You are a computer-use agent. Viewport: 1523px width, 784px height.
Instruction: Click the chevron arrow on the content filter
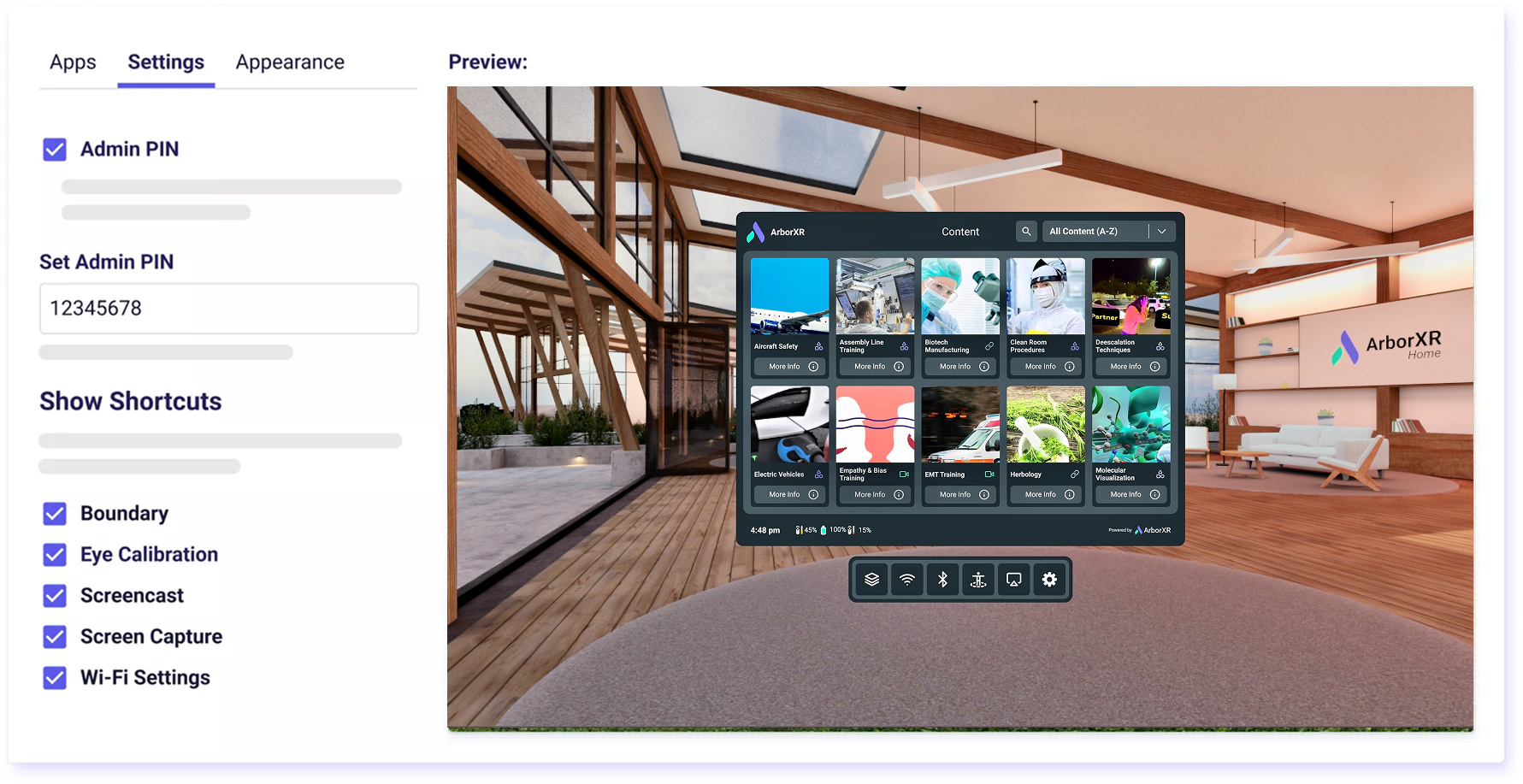(1162, 232)
